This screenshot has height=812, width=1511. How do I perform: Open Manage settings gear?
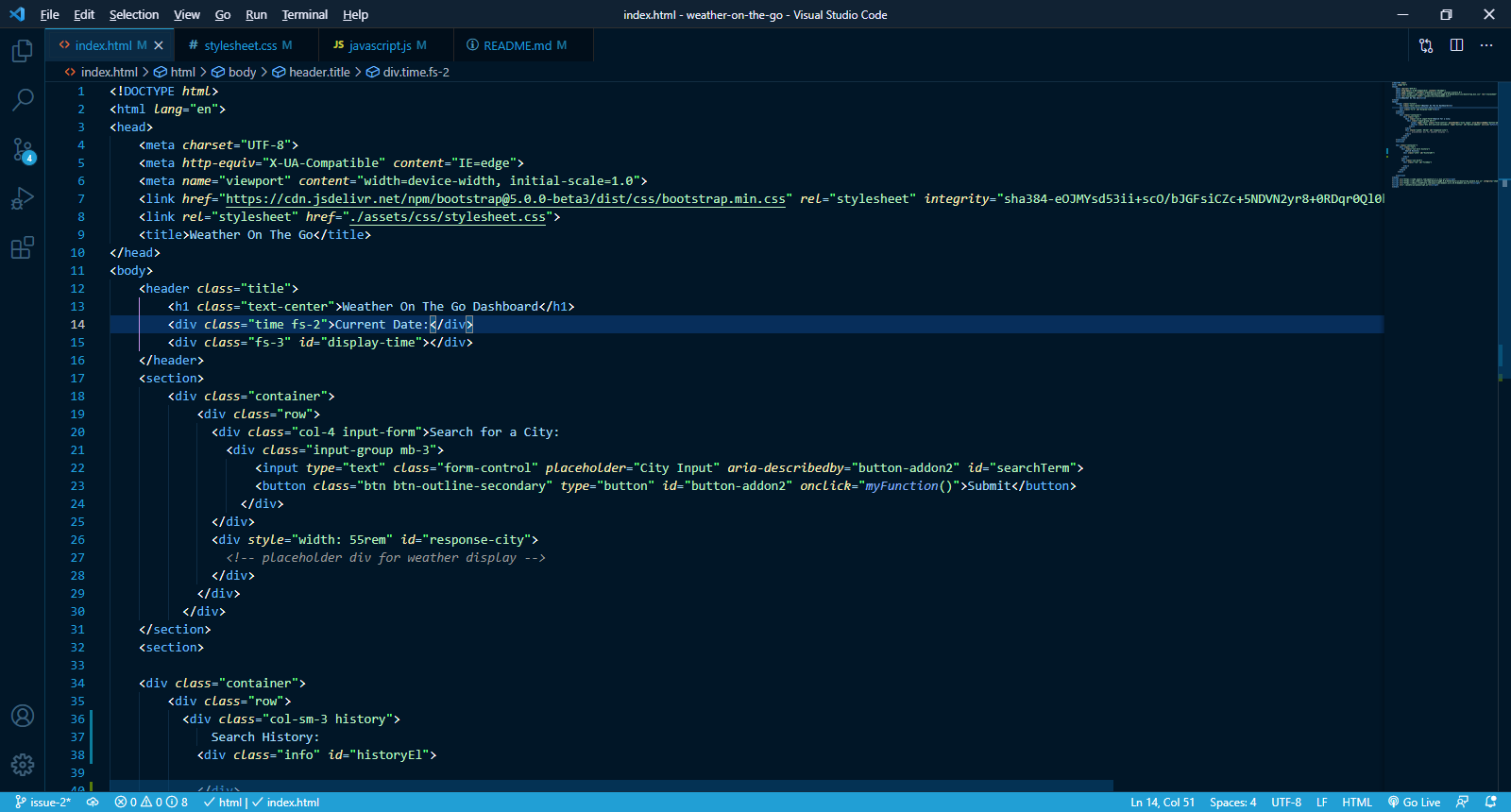(x=23, y=765)
